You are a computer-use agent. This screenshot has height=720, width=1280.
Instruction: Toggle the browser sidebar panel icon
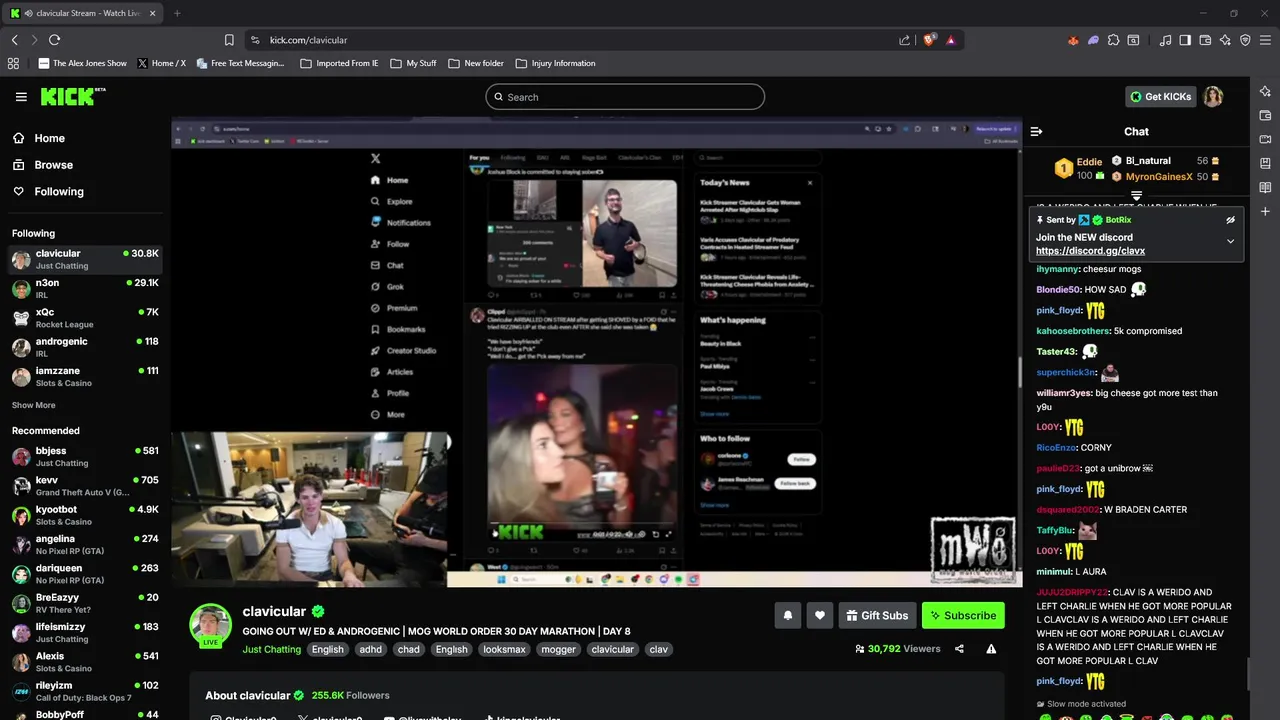[1185, 40]
